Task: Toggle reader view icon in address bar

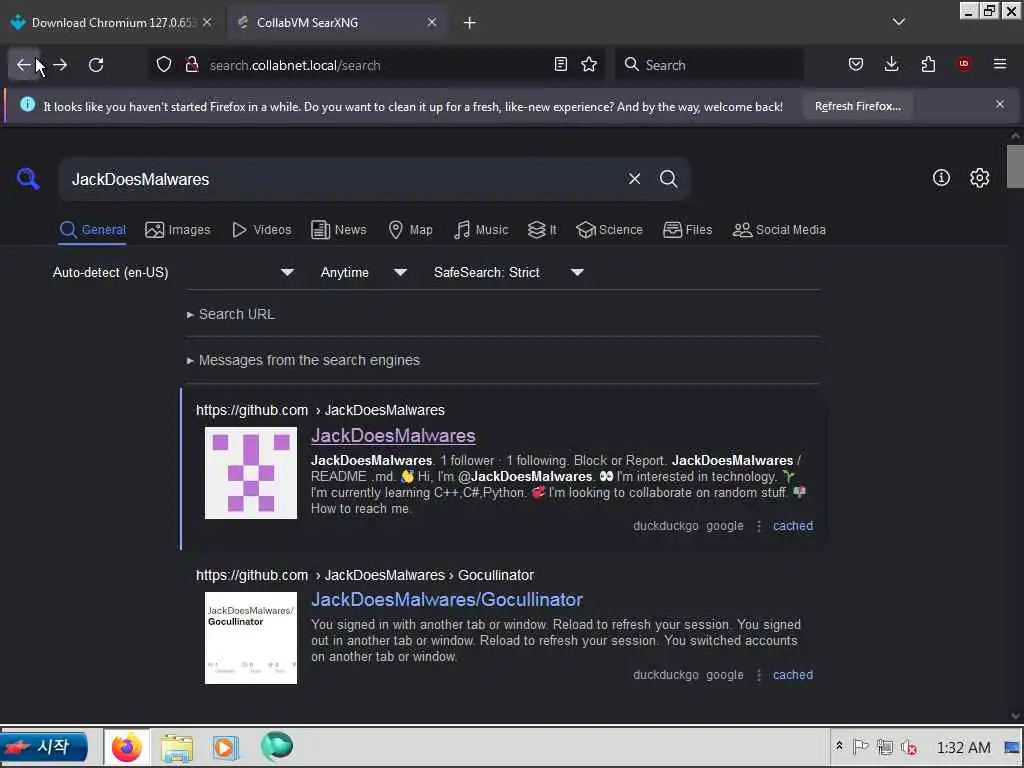Action: click(x=560, y=64)
